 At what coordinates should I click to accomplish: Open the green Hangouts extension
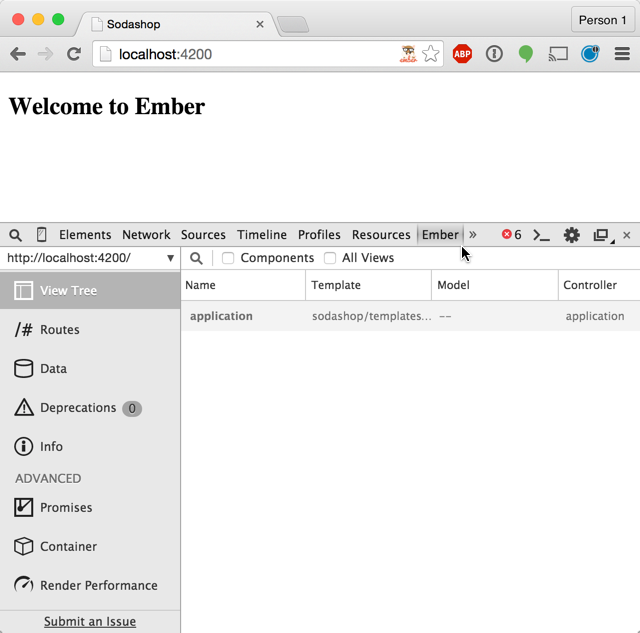pos(526,54)
